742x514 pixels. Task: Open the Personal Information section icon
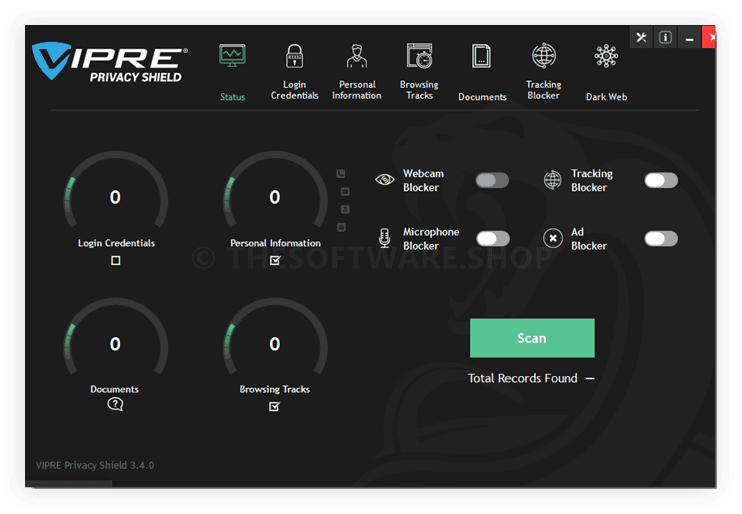[356, 56]
